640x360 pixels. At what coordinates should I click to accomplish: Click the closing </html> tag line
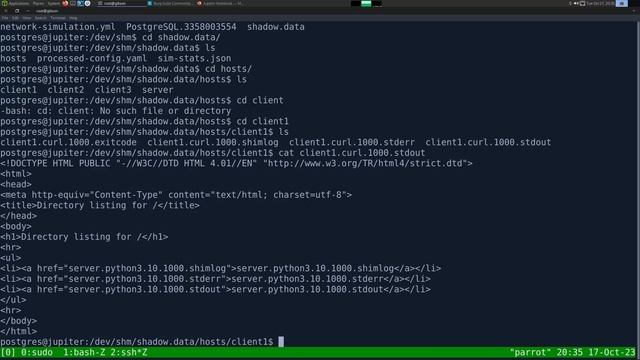pos(18,331)
